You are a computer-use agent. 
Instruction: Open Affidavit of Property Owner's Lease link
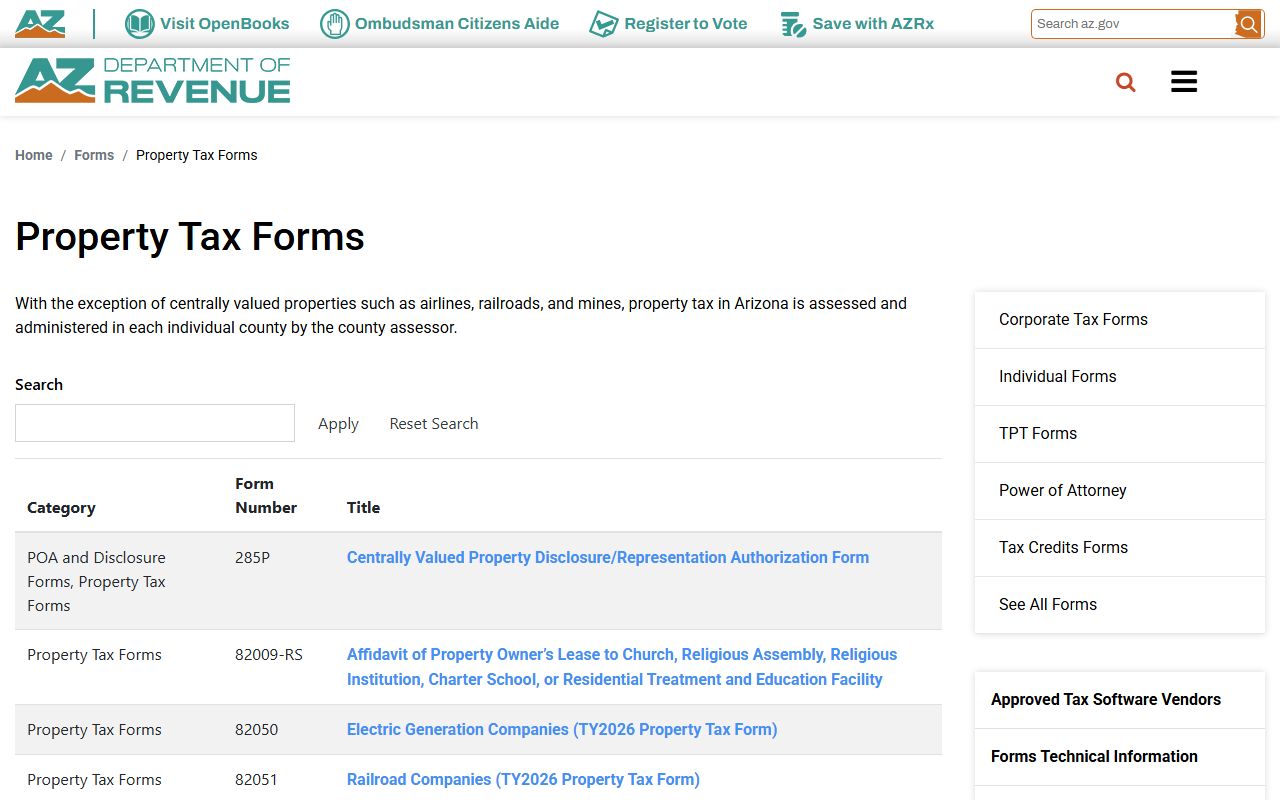(x=622, y=667)
